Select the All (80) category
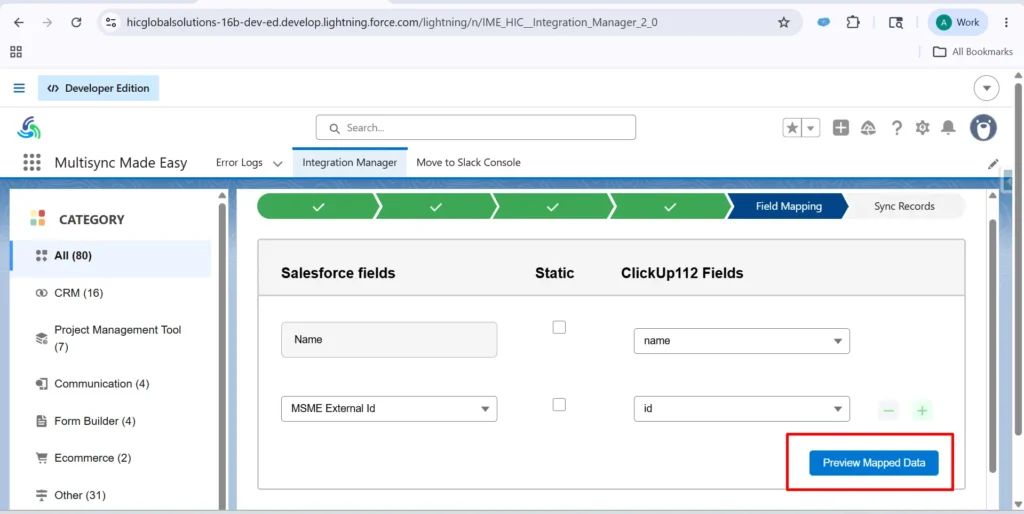The height and width of the screenshot is (514, 1024). 110,255
